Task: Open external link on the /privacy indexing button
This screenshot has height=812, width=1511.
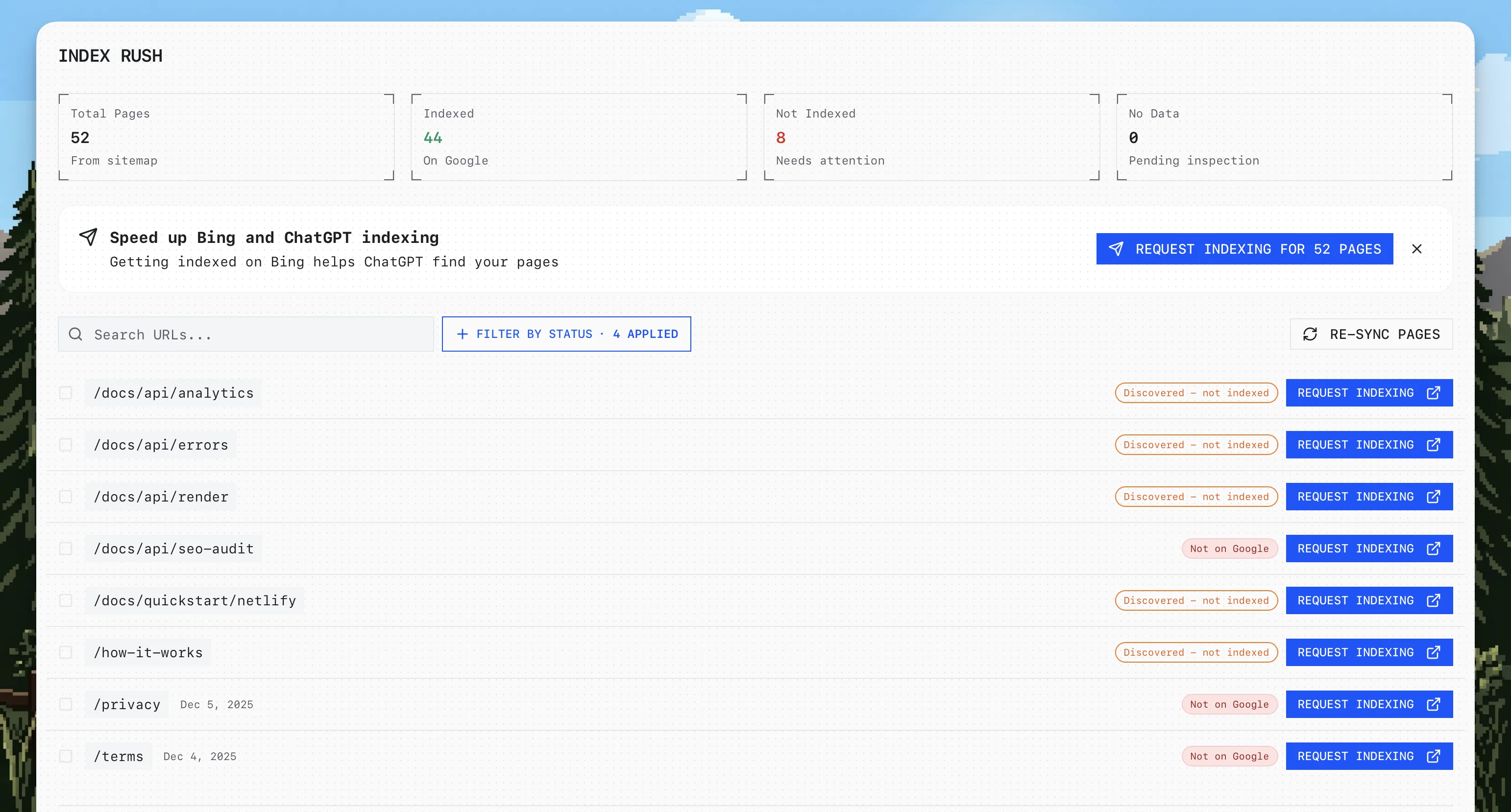Action: tap(1434, 704)
